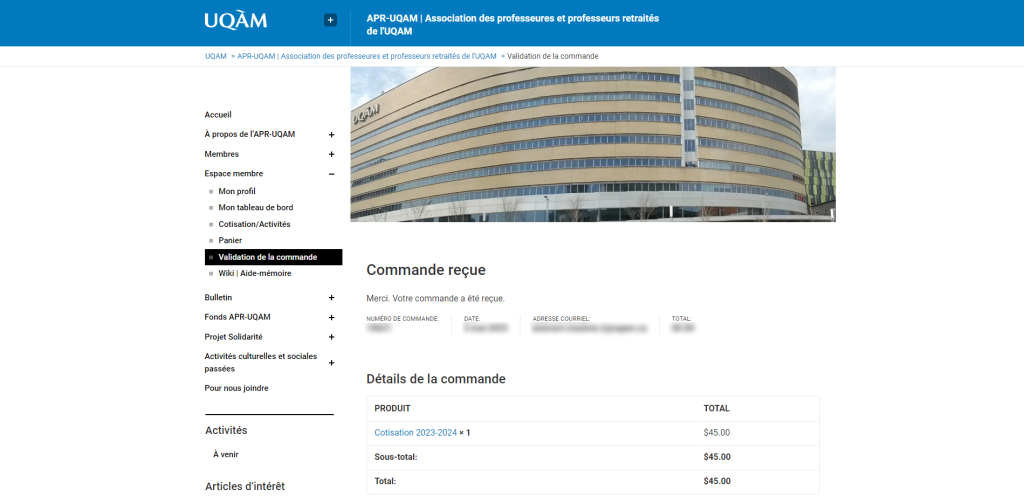Click the $45.00 sous-total value
The height and width of the screenshot is (503, 1024).
pos(717,457)
